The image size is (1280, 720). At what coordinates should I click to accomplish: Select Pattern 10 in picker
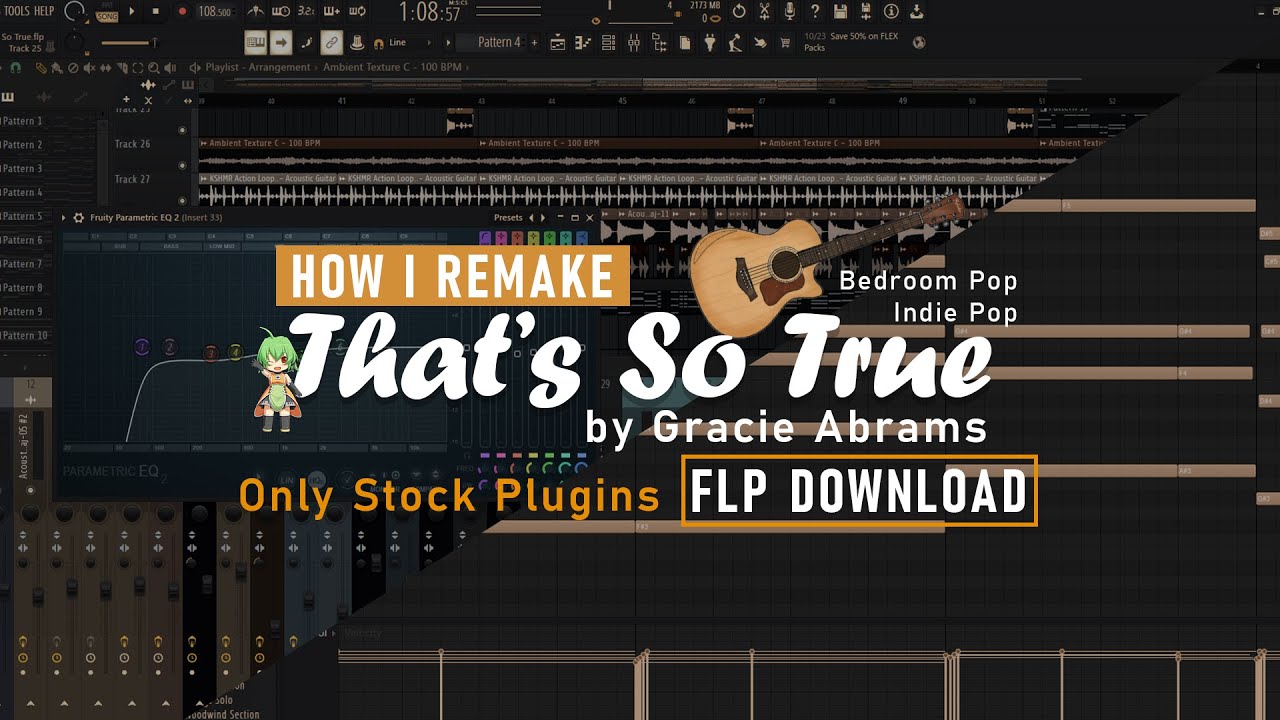pyautogui.click(x=26, y=336)
